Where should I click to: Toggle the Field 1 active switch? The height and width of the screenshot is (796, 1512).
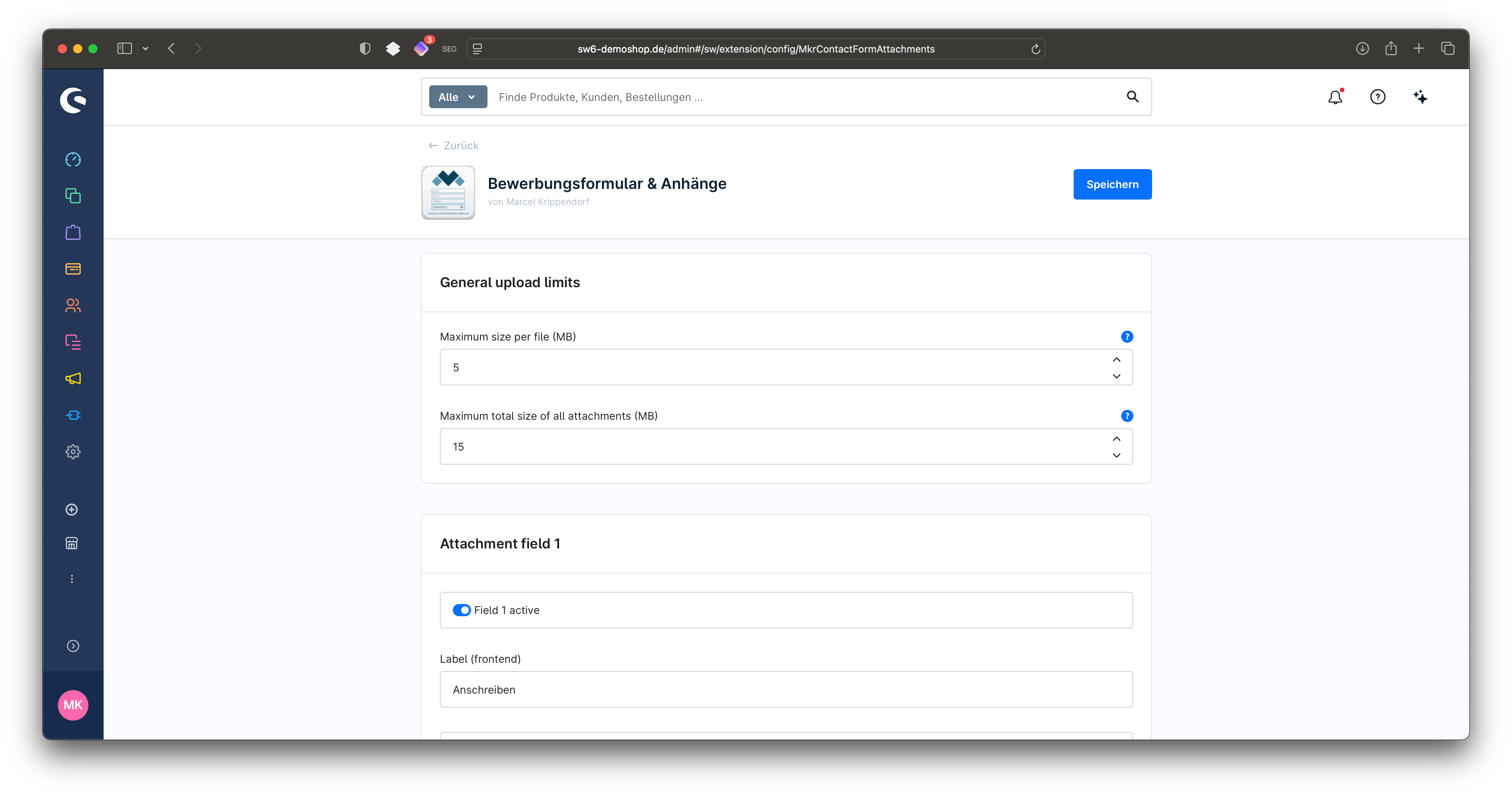click(461, 610)
